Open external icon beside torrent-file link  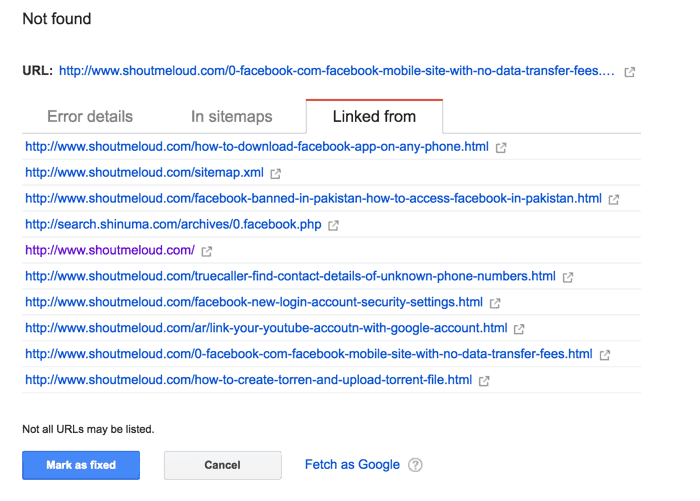(x=484, y=381)
